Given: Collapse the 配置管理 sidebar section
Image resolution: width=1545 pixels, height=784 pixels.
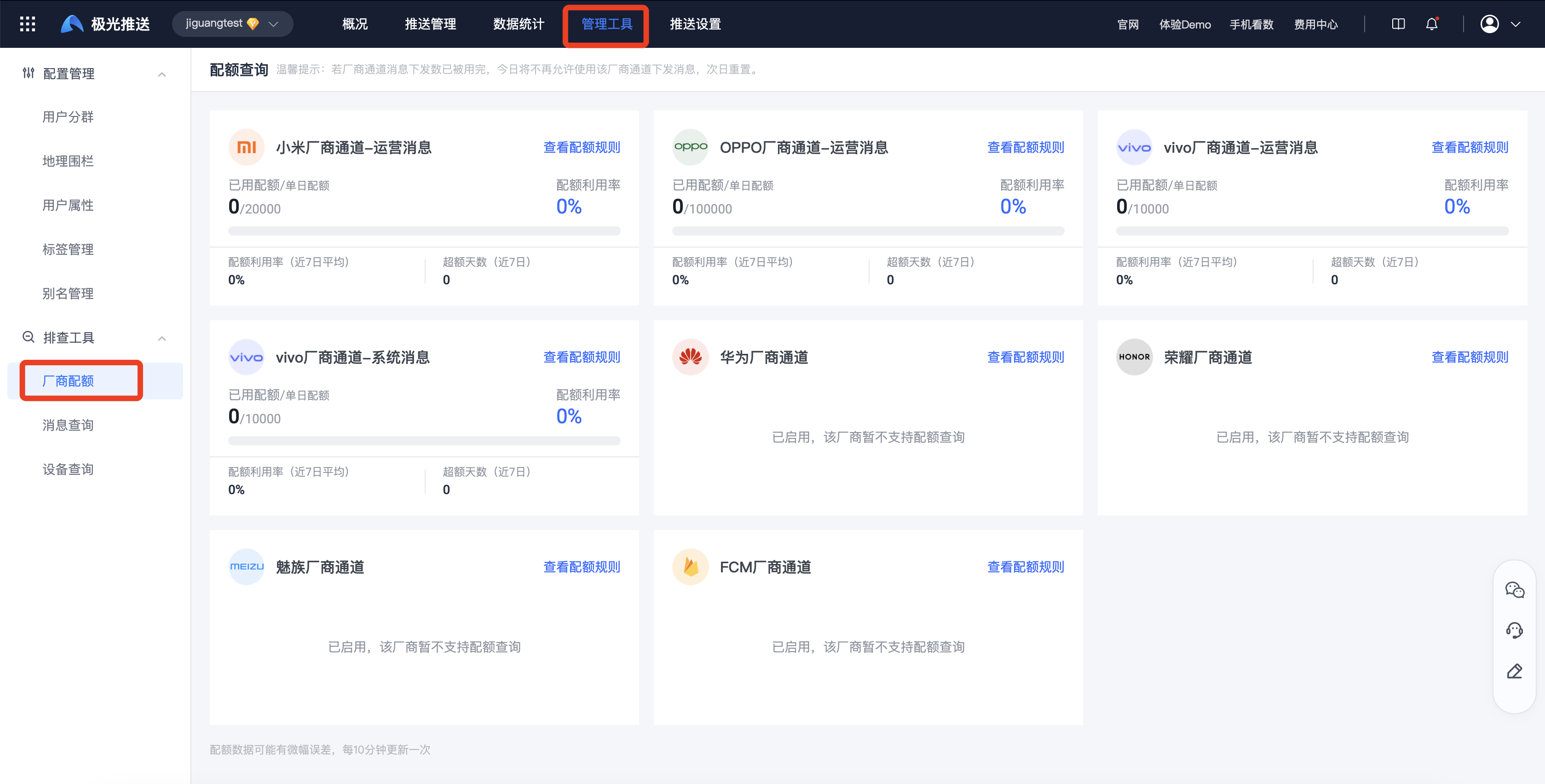Looking at the screenshot, I should click(x=161, y=75).
